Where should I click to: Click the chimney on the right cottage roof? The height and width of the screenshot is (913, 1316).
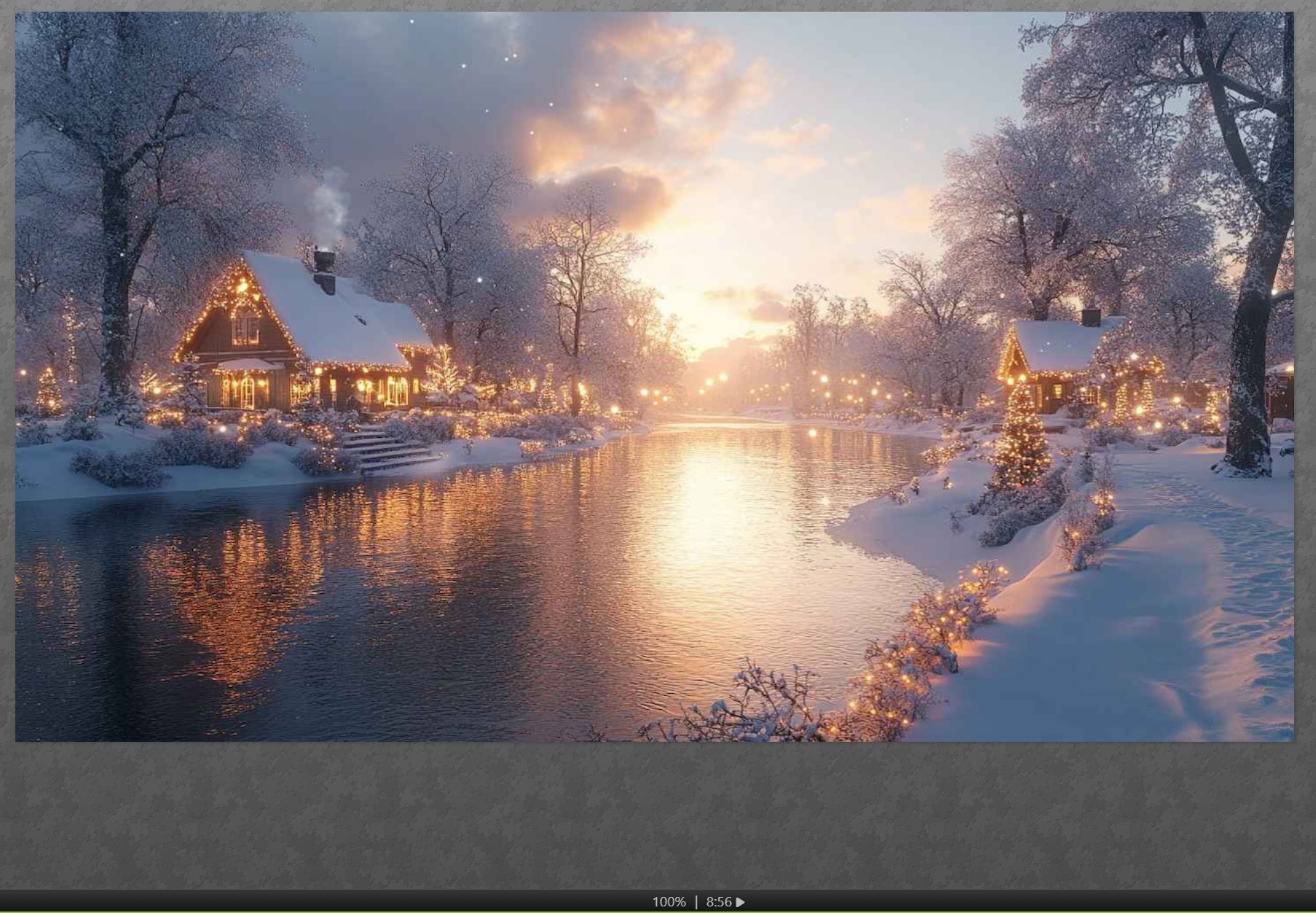pyautogui.click(x=1090, y=316)
